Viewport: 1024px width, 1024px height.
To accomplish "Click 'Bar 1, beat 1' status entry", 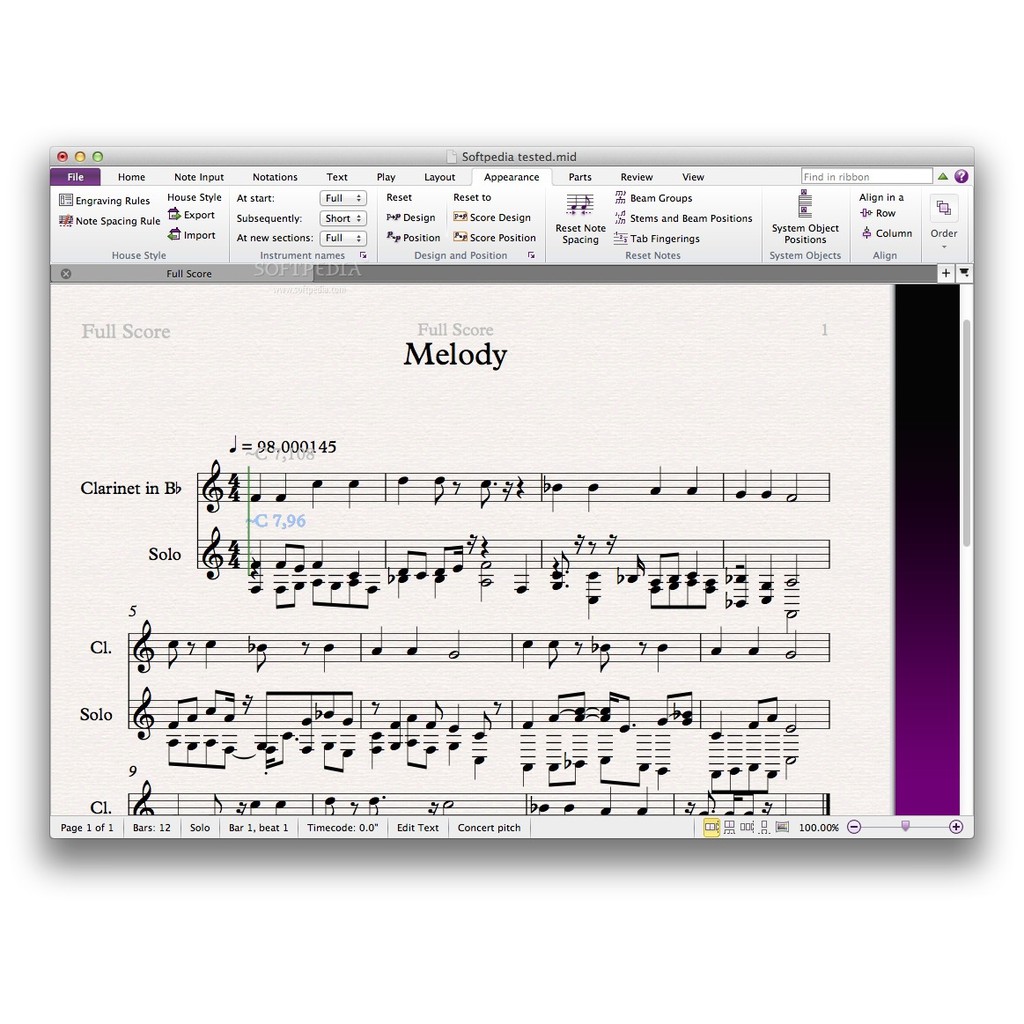I will point(259,827).
